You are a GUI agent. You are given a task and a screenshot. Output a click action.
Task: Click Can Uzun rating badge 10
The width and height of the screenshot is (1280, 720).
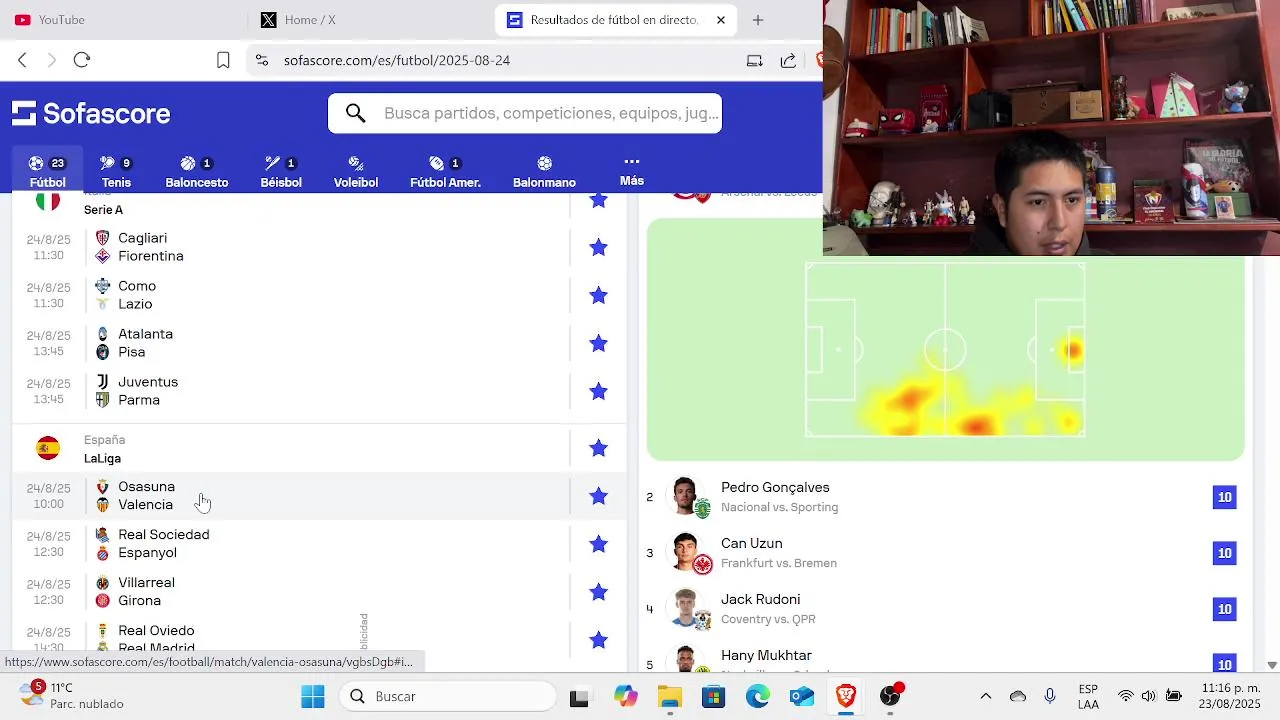click(x=1224, y=553)
